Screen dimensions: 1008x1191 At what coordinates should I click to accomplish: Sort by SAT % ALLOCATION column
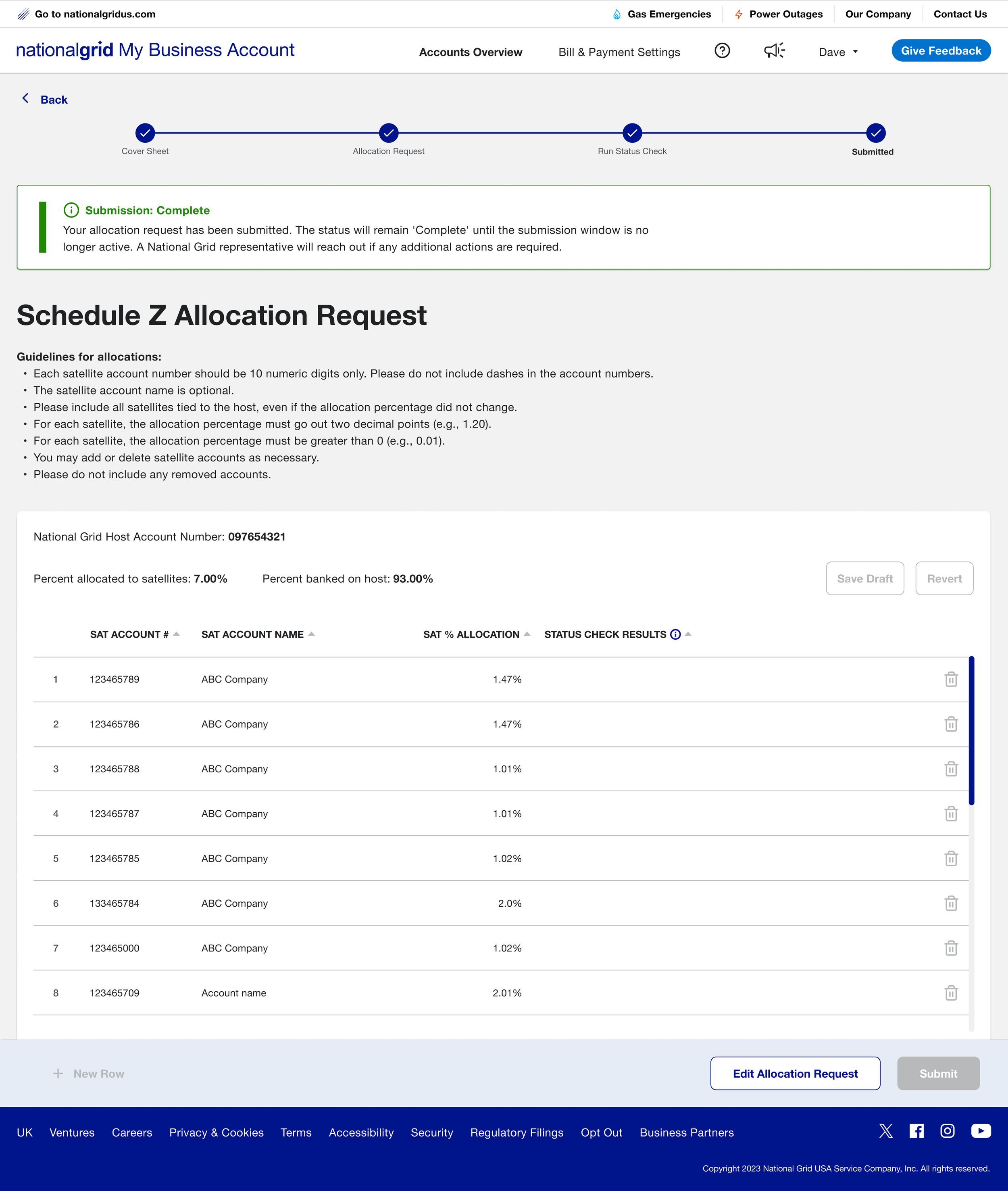pos(476,634)
